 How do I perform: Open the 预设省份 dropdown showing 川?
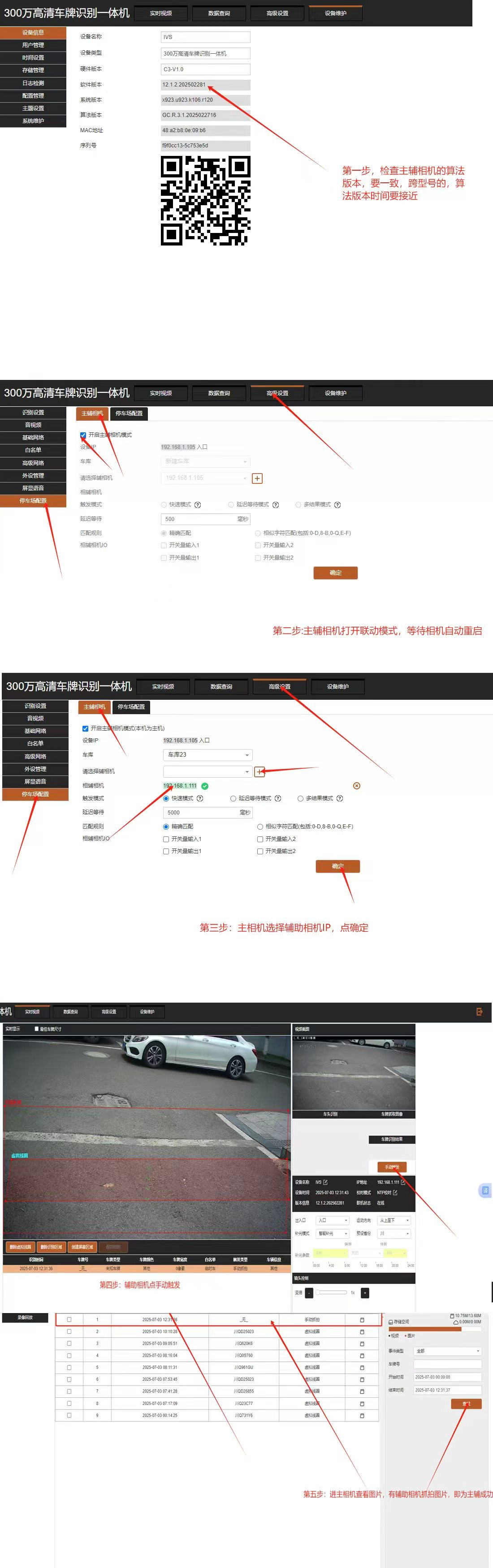click(x=394, y=1233)
